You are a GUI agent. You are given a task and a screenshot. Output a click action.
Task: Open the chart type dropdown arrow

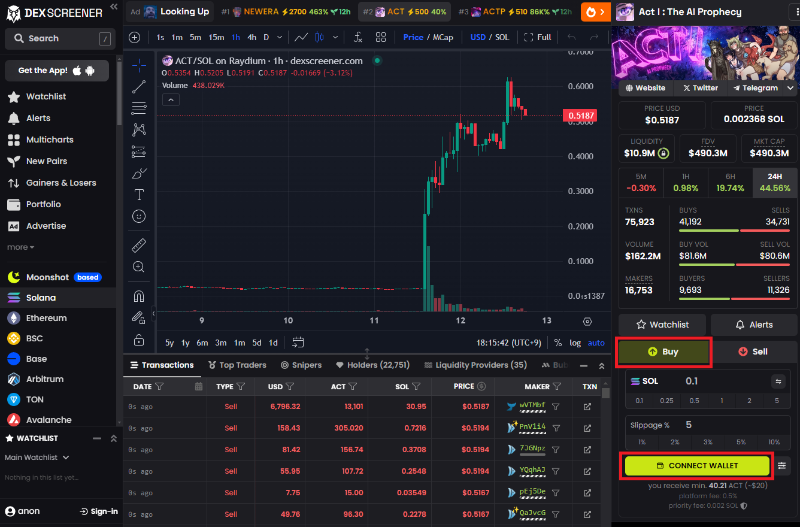[x=335, y=37]
